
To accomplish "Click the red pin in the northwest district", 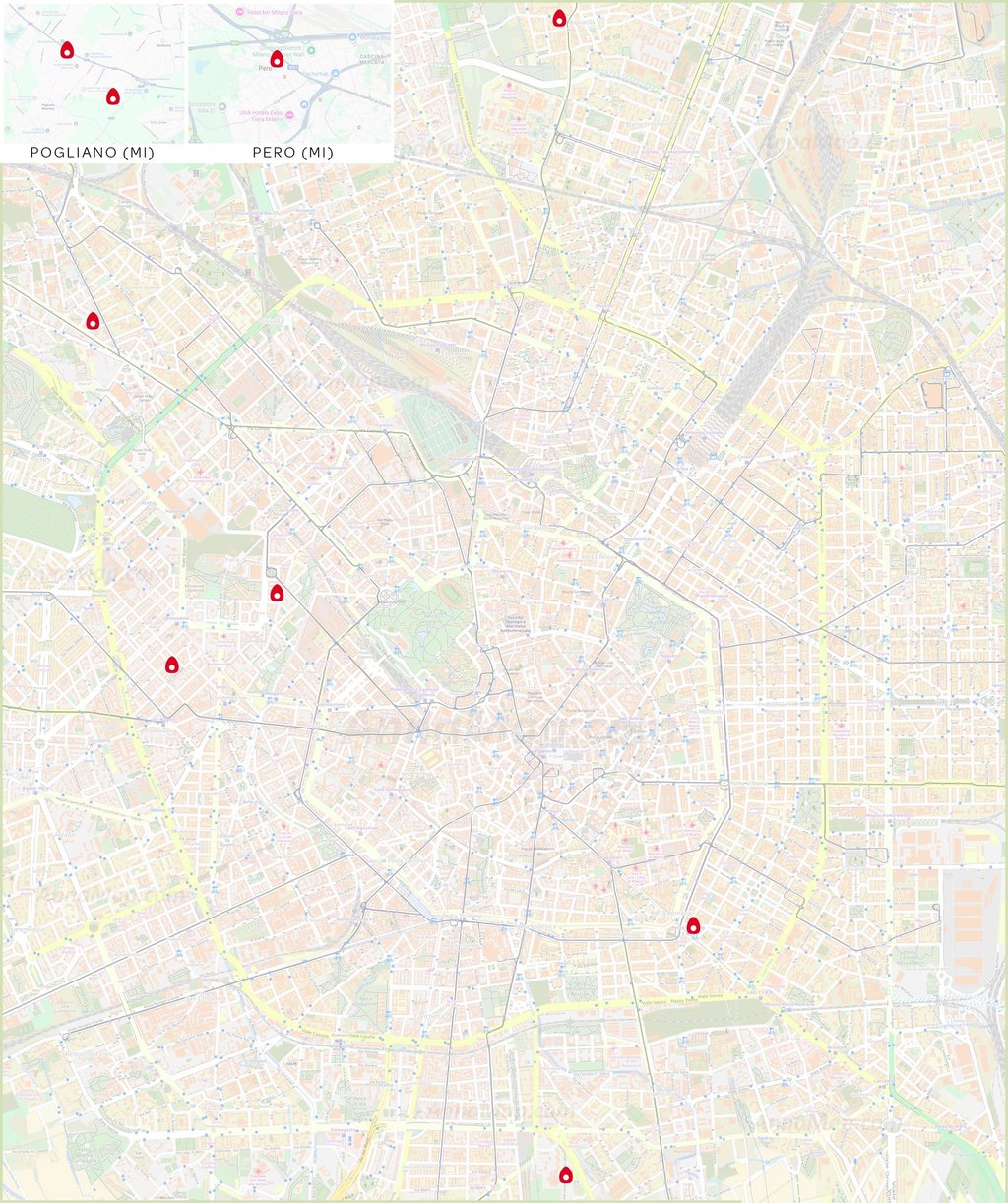I will [x=93, y=320].
